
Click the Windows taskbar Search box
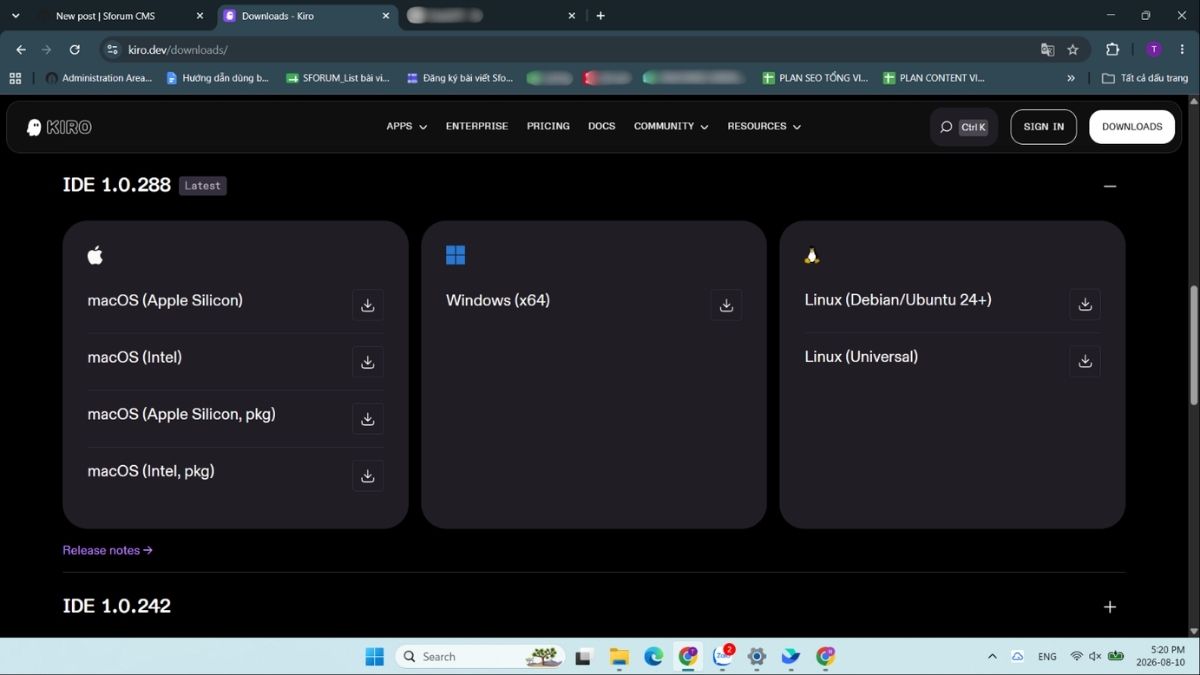(479, 656)
